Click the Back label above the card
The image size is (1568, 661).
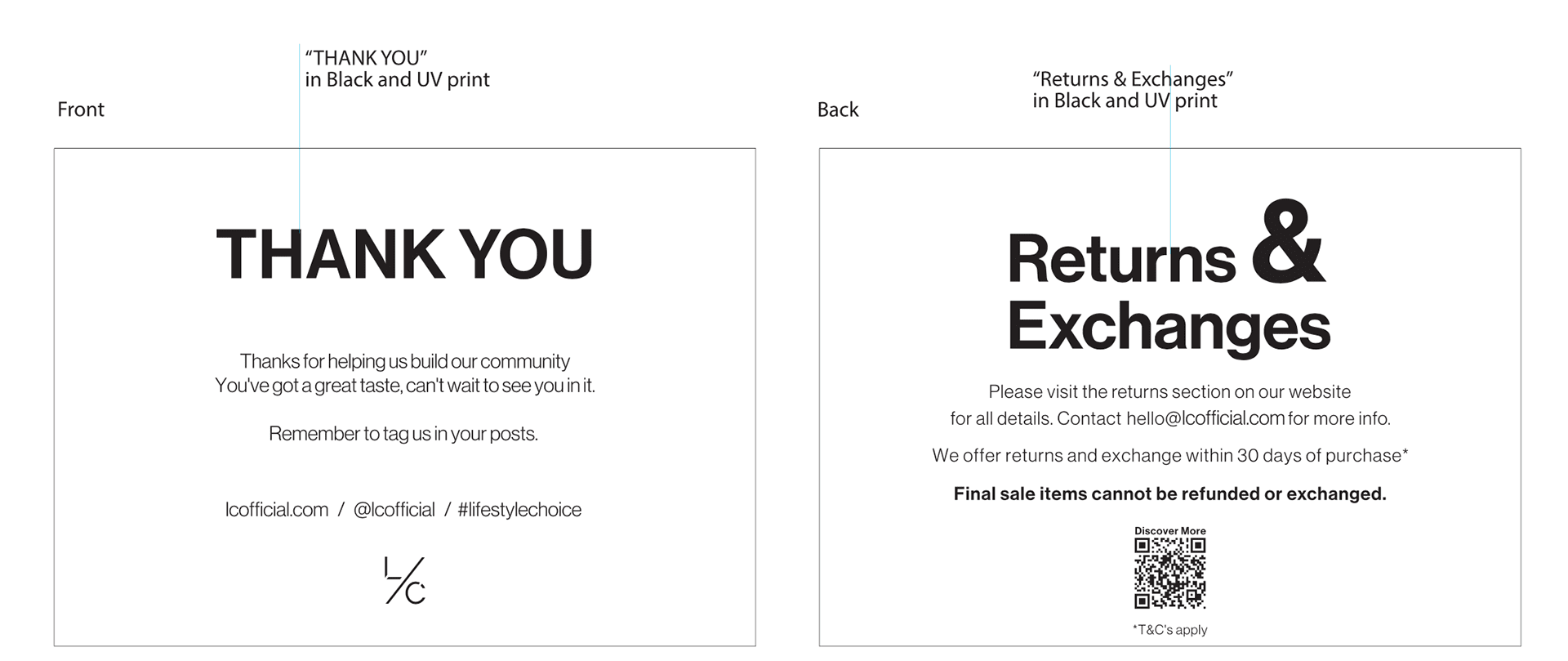(x=838, y=109)
